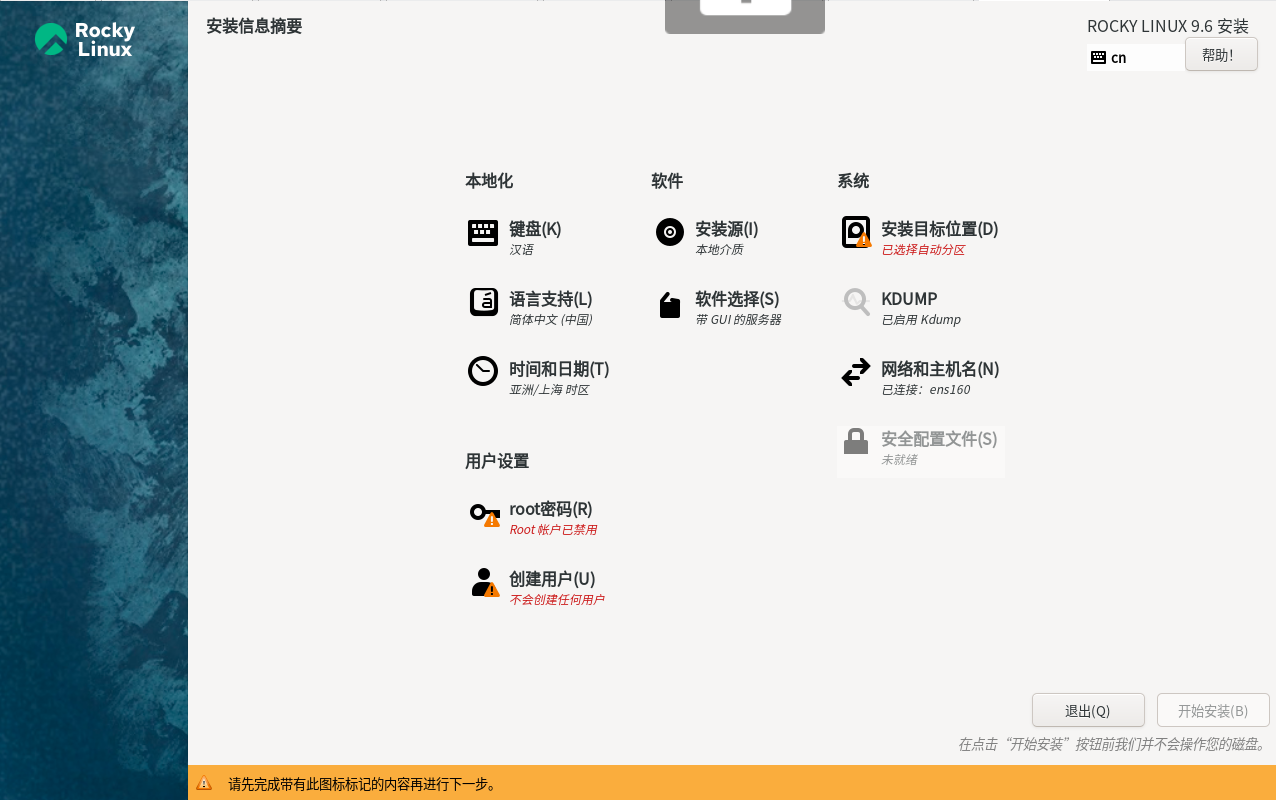Open 网络和主机名(N) settings label

click(x=940, y=369)
